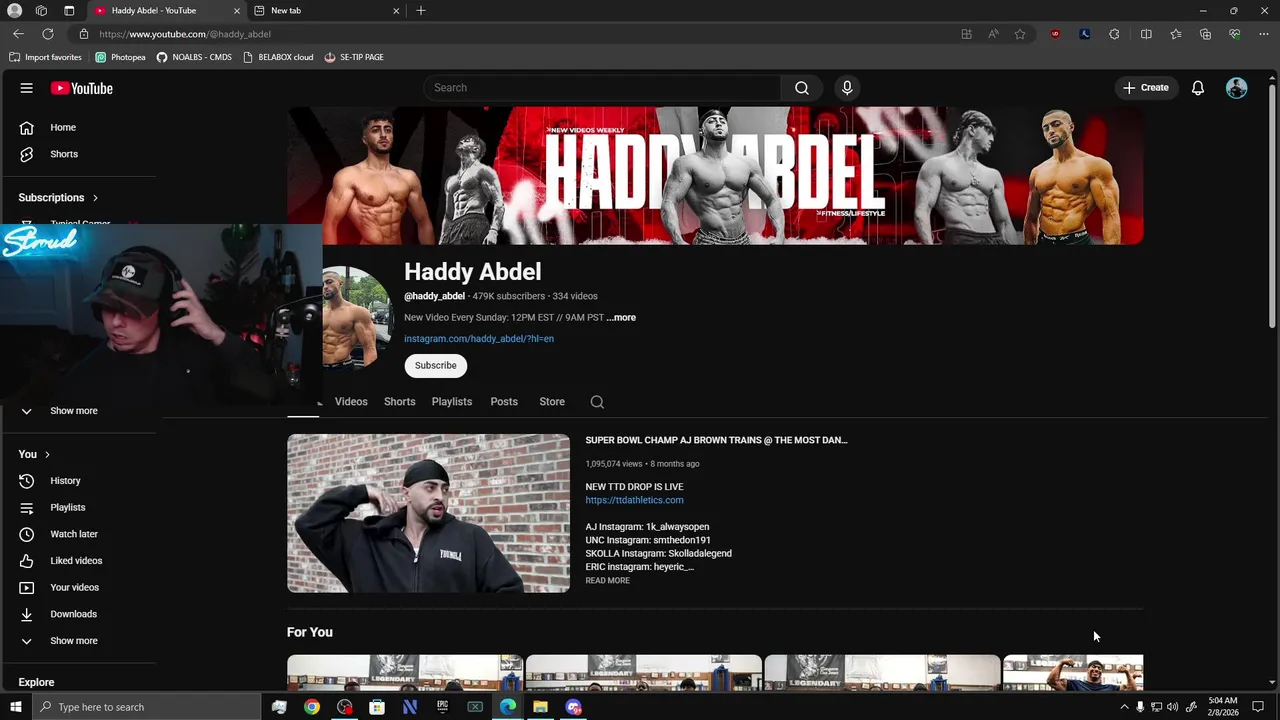The width and height of the screenshot is (1280, 720).
Task: Open Edge split screen button
Action: [1146, 34]
